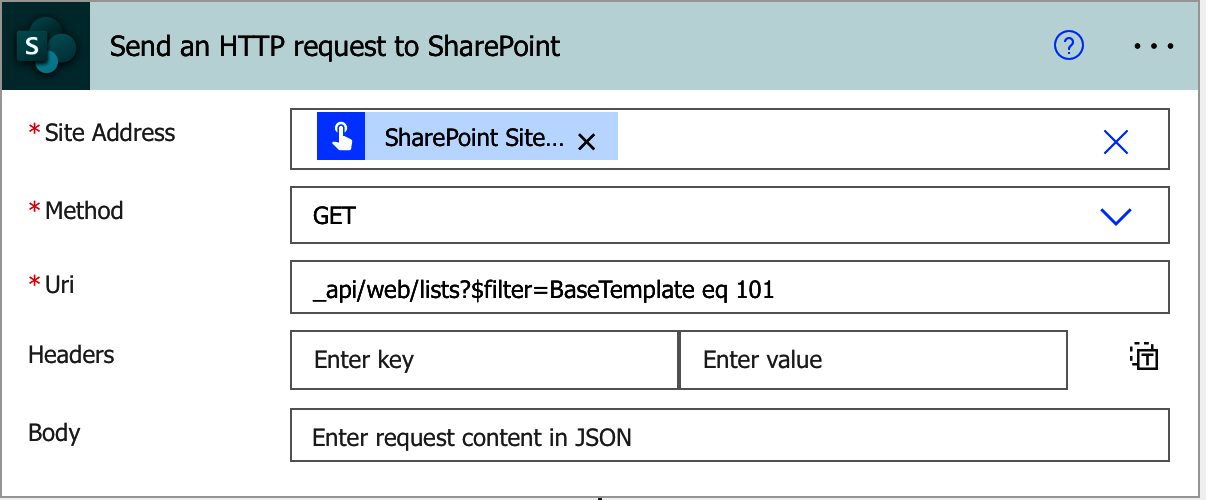Click the Uri input field
This screenshot has width=1206, height=500.
(729, 288)
